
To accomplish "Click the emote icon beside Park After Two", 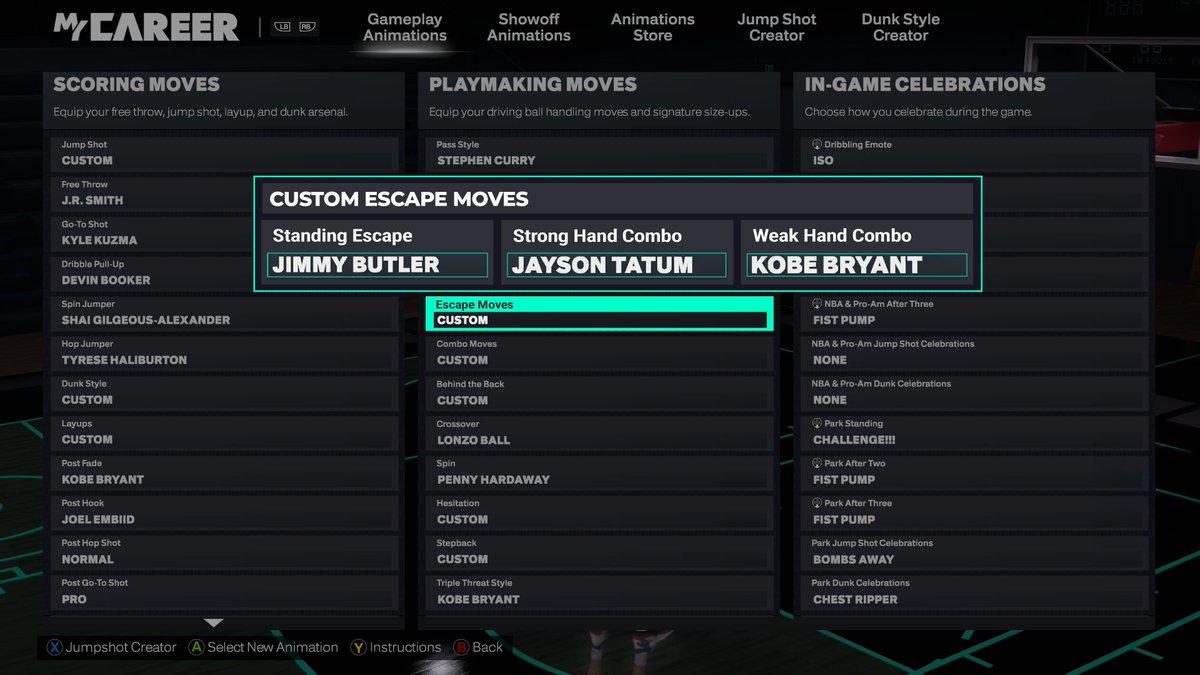I will click(817, 464).
